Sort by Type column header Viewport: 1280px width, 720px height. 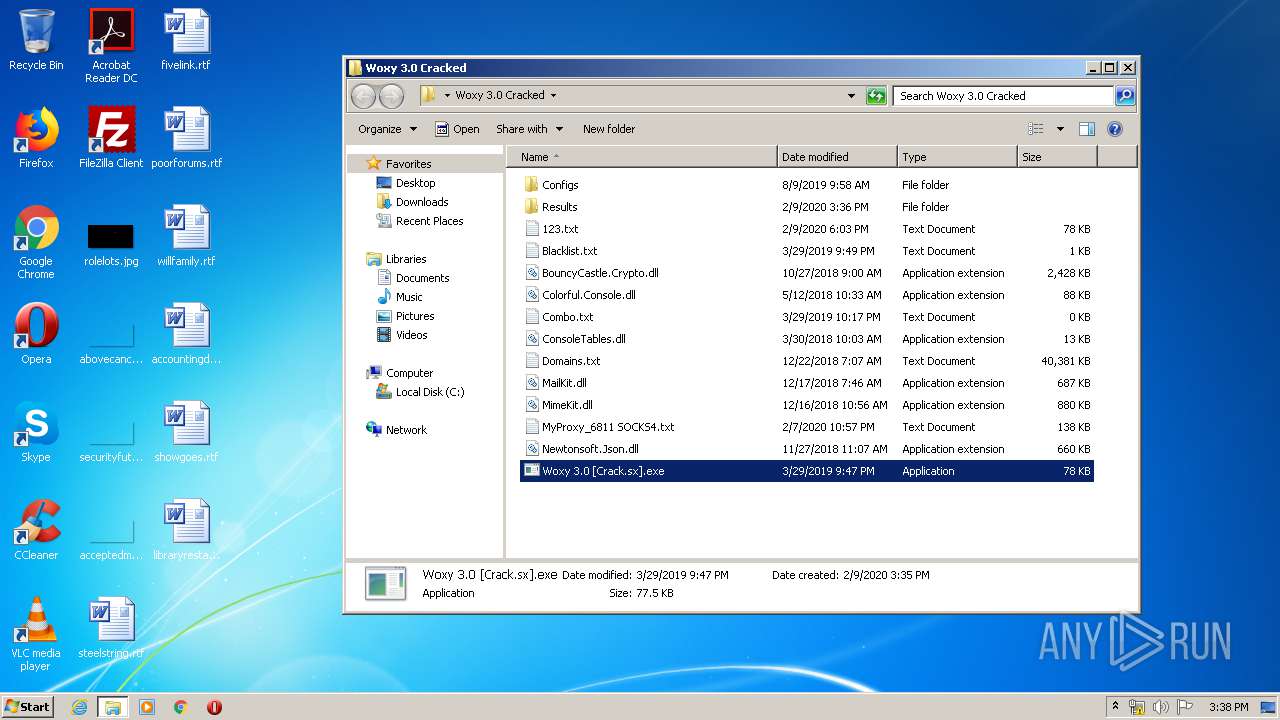(x=957, y=157)
